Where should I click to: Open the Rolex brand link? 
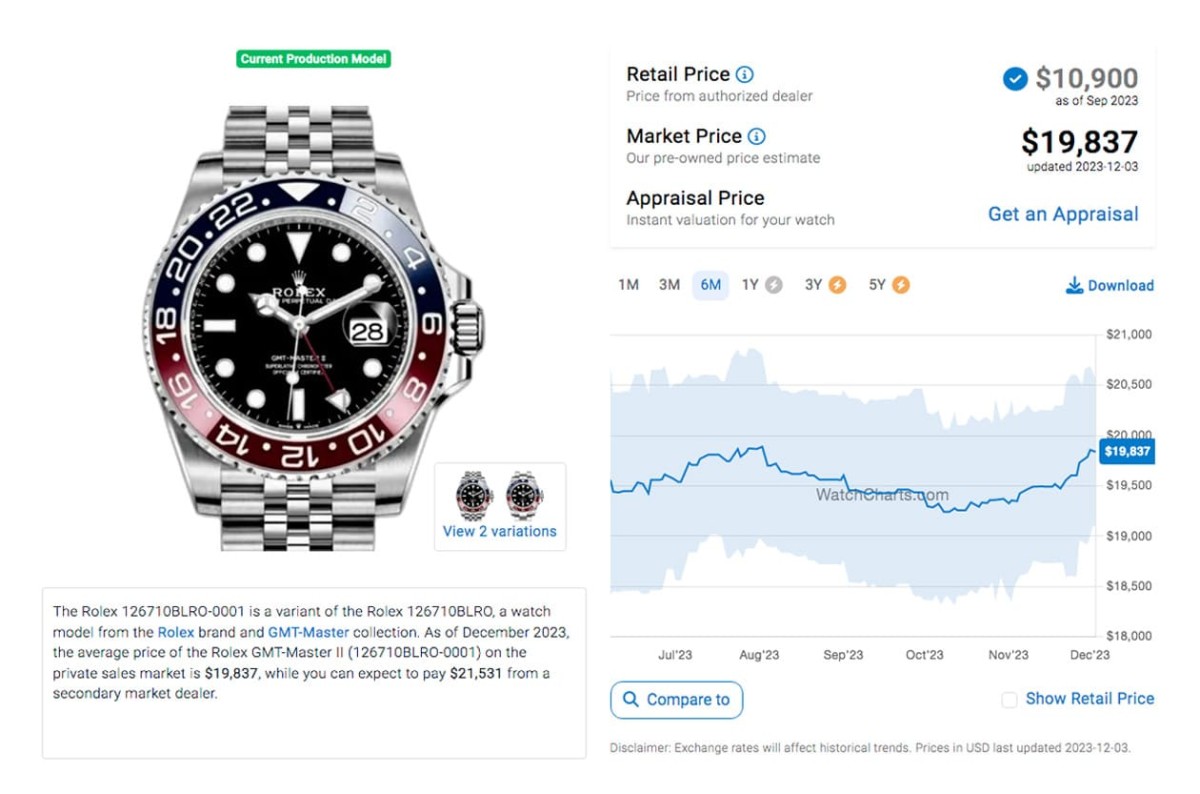pos(176,632)
